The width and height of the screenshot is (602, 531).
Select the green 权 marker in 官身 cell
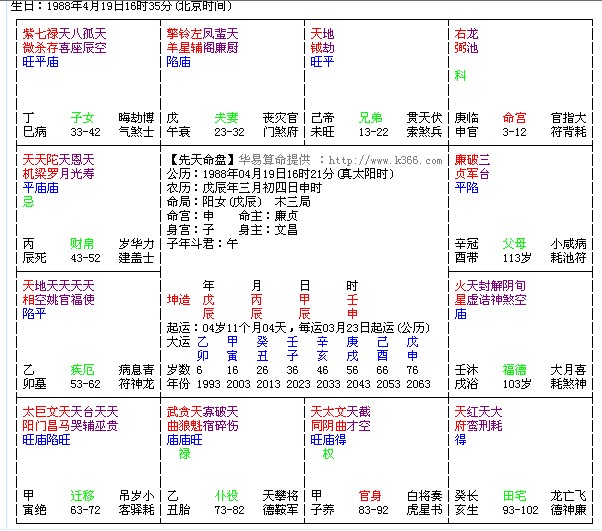[x=328, y=454]
